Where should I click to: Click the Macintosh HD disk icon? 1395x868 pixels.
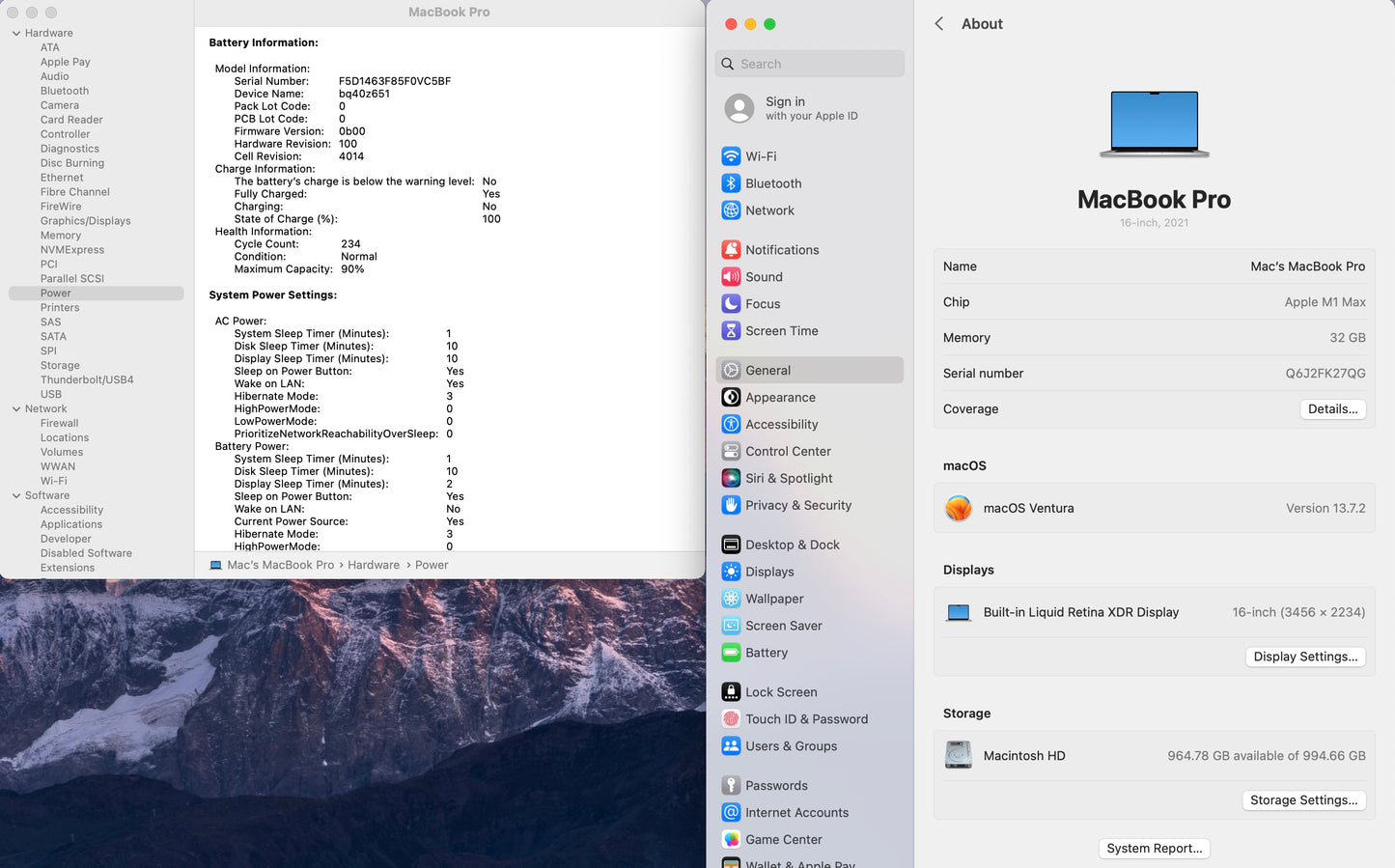click(x=958, y=755)
